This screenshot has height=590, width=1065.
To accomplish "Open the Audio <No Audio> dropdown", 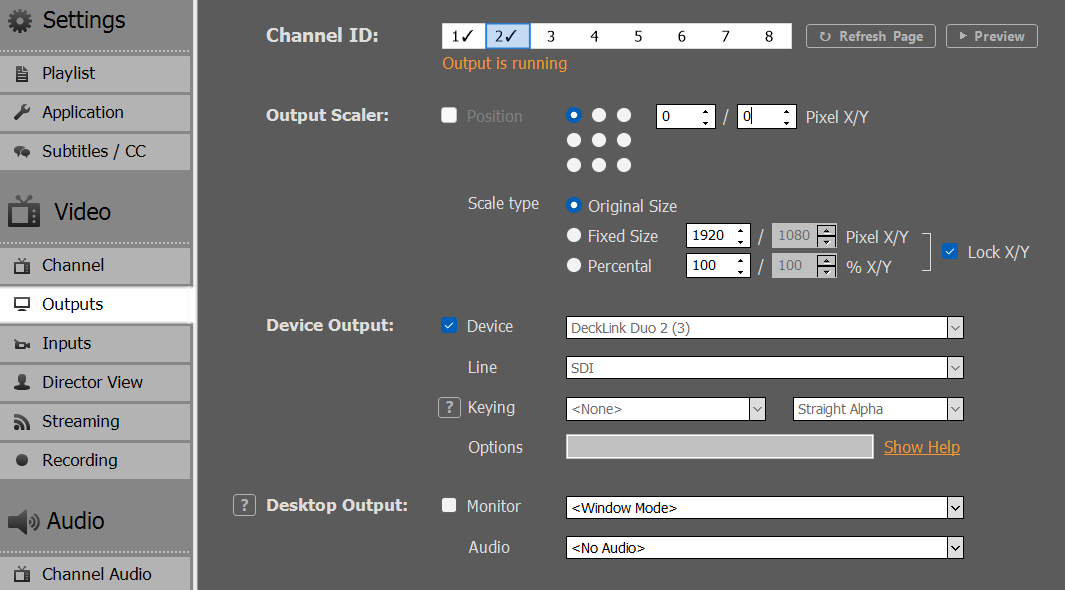I will [x=764, y=548].
